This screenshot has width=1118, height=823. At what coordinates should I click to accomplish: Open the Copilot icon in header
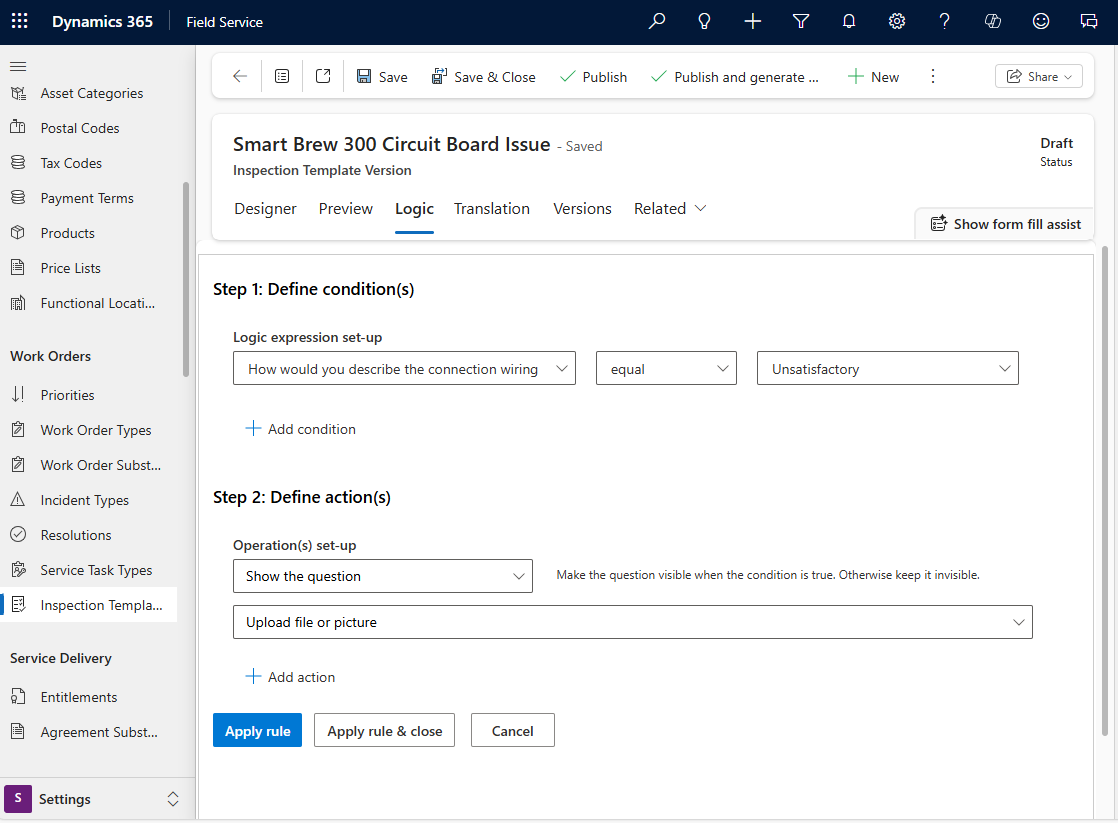pos(993,21)
